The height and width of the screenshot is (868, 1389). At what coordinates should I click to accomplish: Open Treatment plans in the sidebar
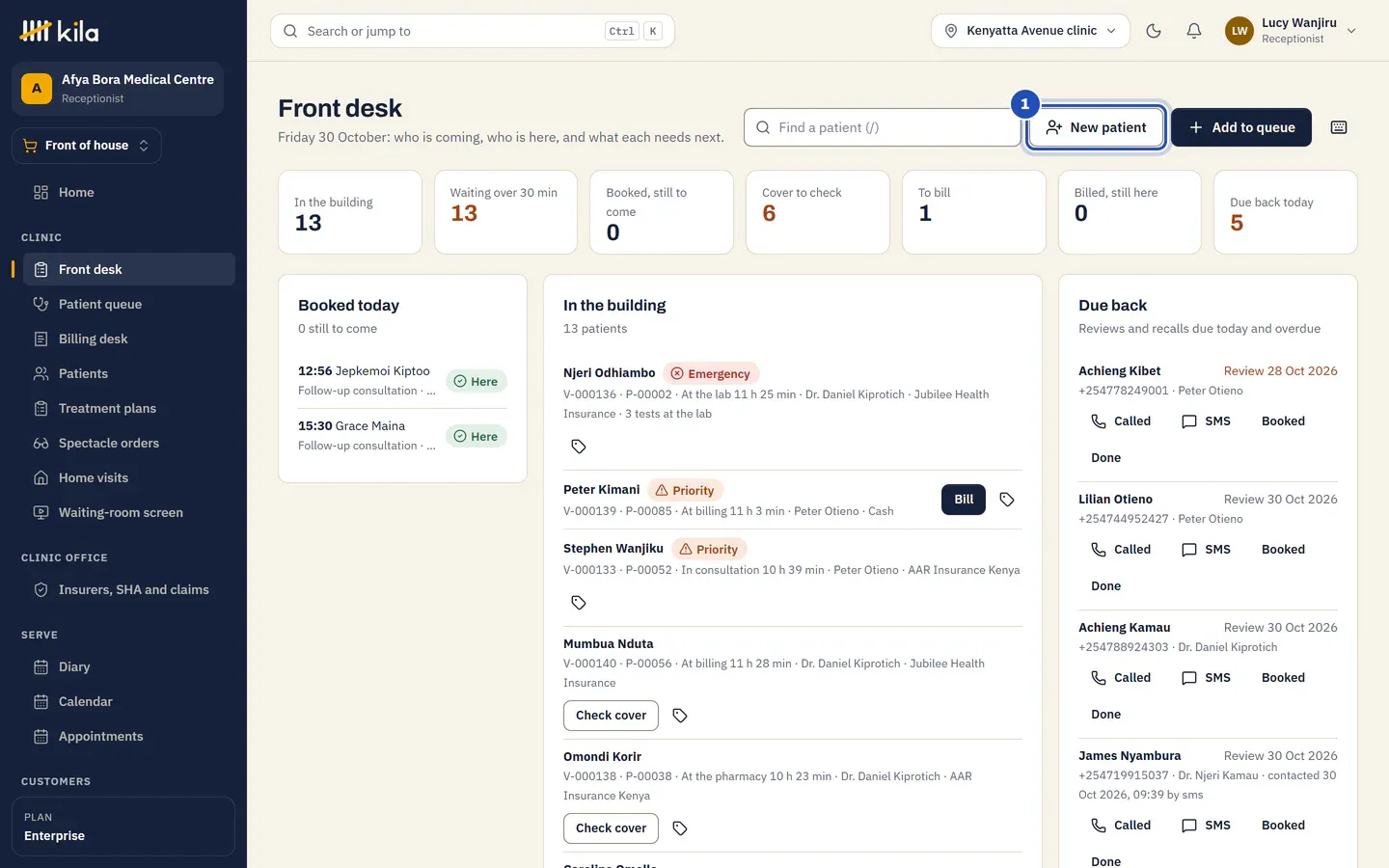tap(129, 409)
